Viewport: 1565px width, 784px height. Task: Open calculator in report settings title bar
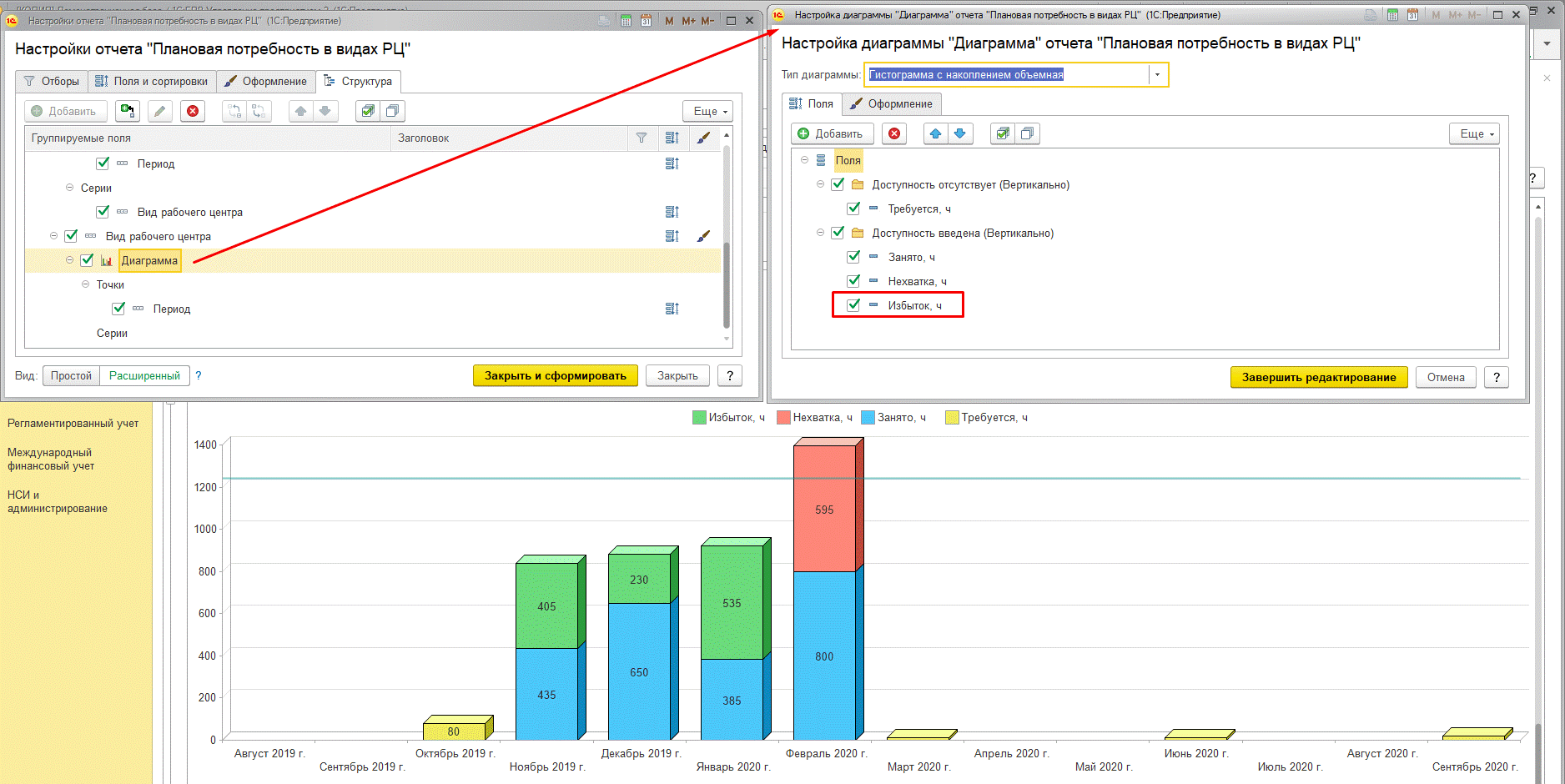626,21
